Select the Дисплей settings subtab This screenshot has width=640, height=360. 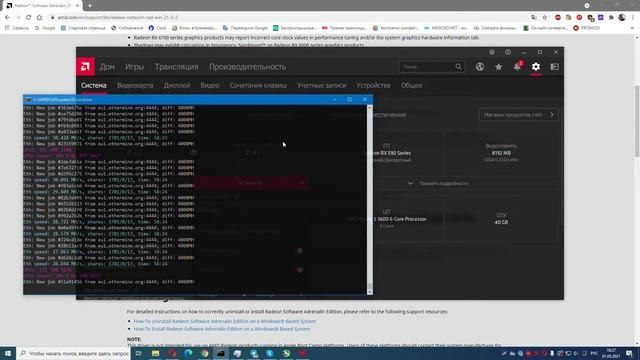(x=177, y=85)
